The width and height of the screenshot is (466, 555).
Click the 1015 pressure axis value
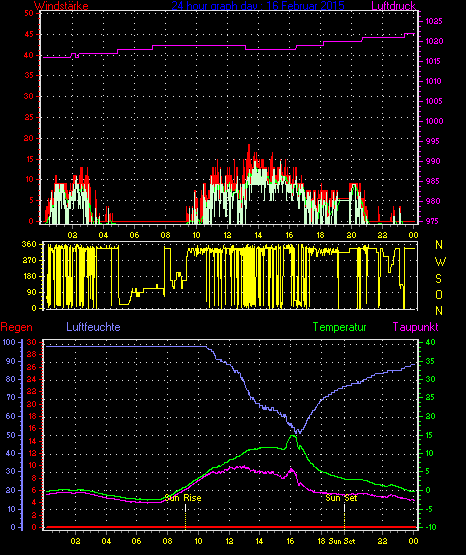434,61
